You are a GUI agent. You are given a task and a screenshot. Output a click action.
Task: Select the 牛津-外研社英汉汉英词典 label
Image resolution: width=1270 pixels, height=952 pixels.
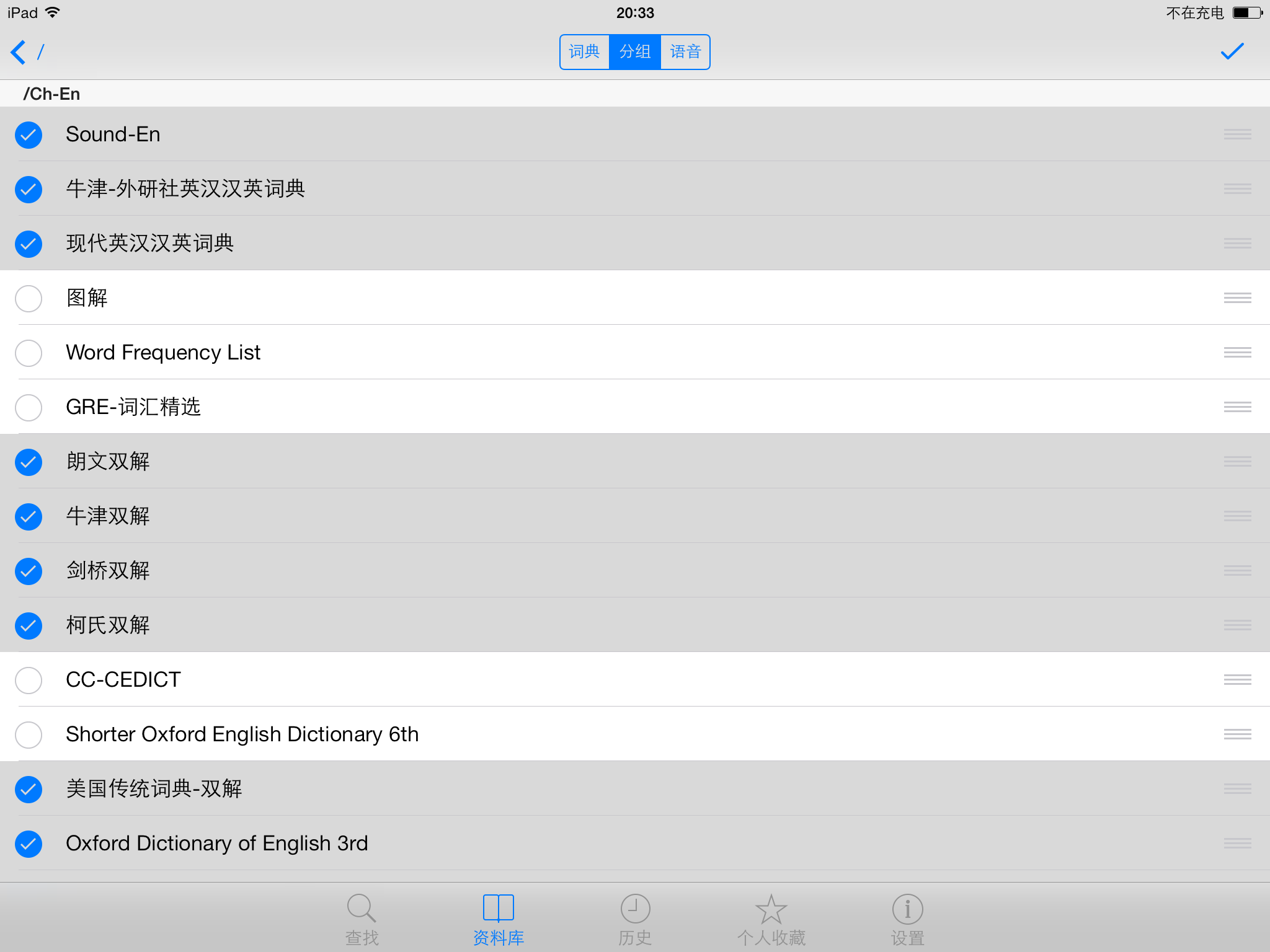pyautogui.click(x=185, y=189)
